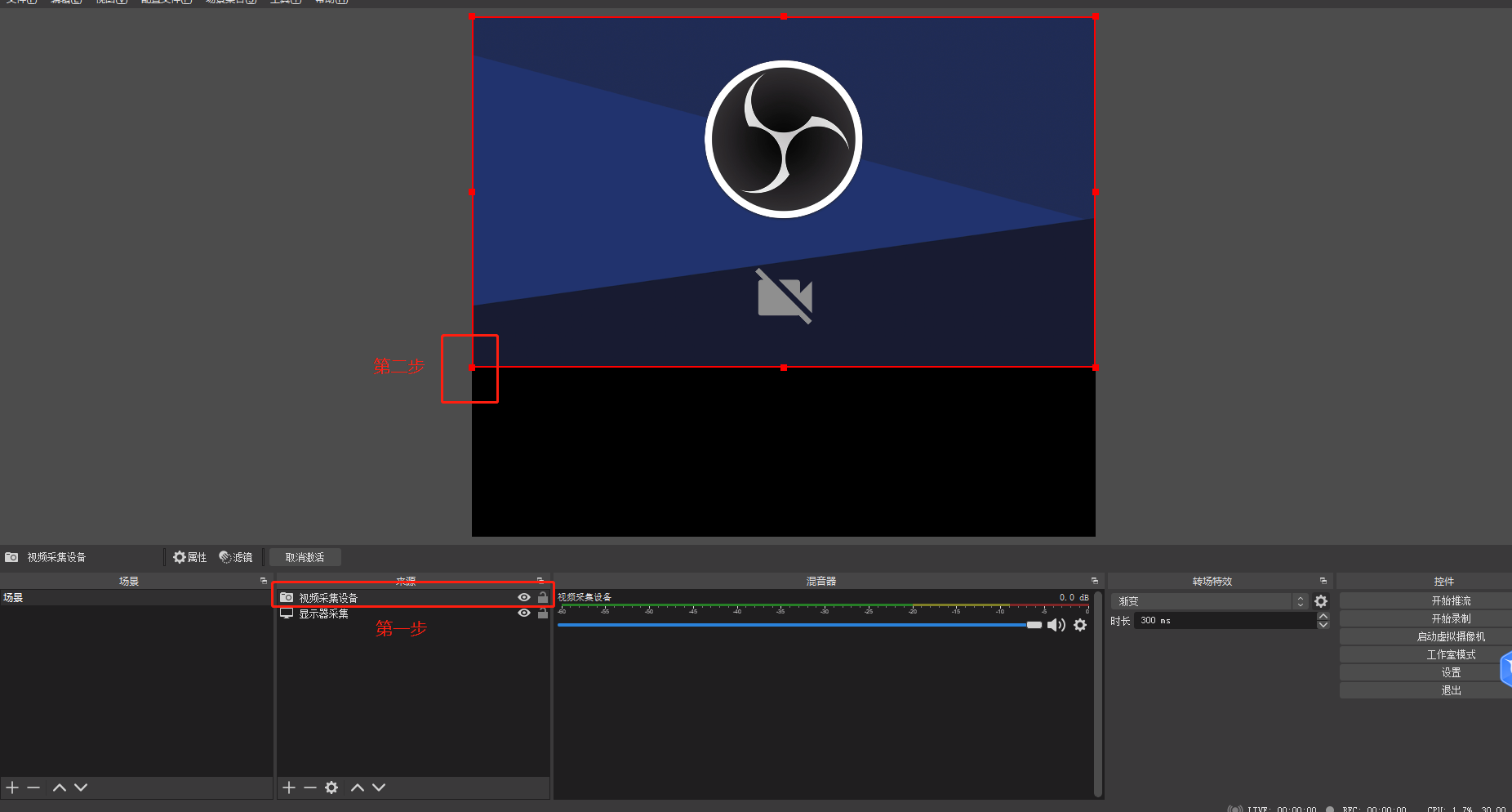Image resolution: width=1512 pixels, height=812 pixels.
Task: Add a new scene with the plus icon
Action: pos(12,787)
